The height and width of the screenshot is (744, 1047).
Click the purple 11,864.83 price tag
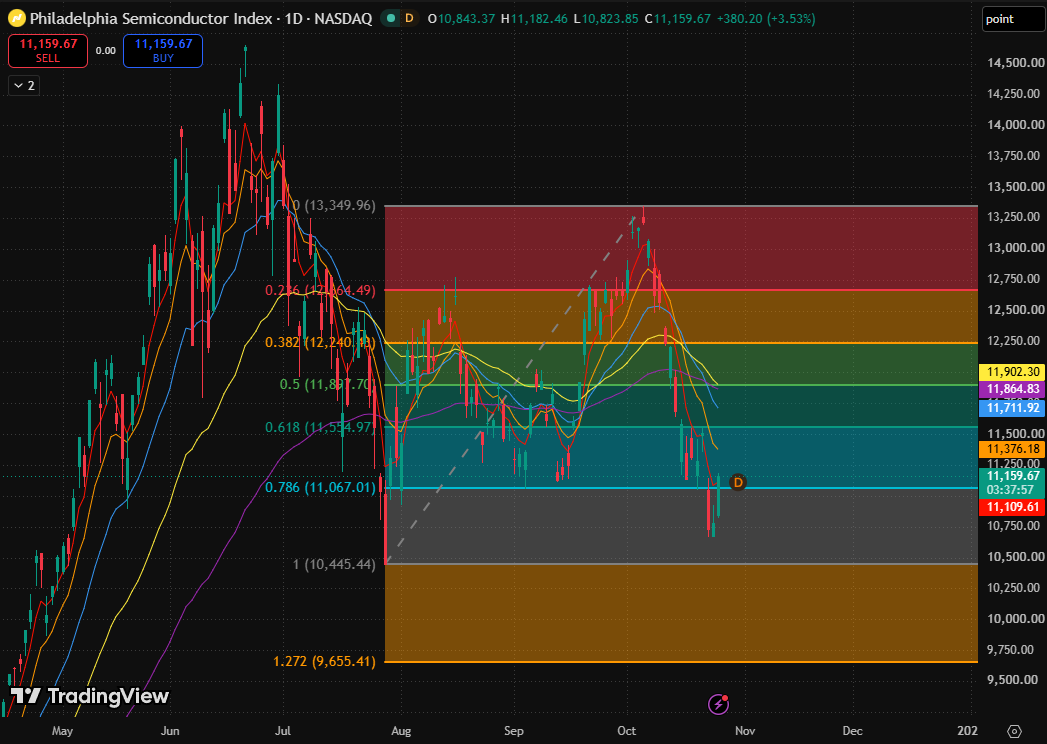(x=1013, y=389)
